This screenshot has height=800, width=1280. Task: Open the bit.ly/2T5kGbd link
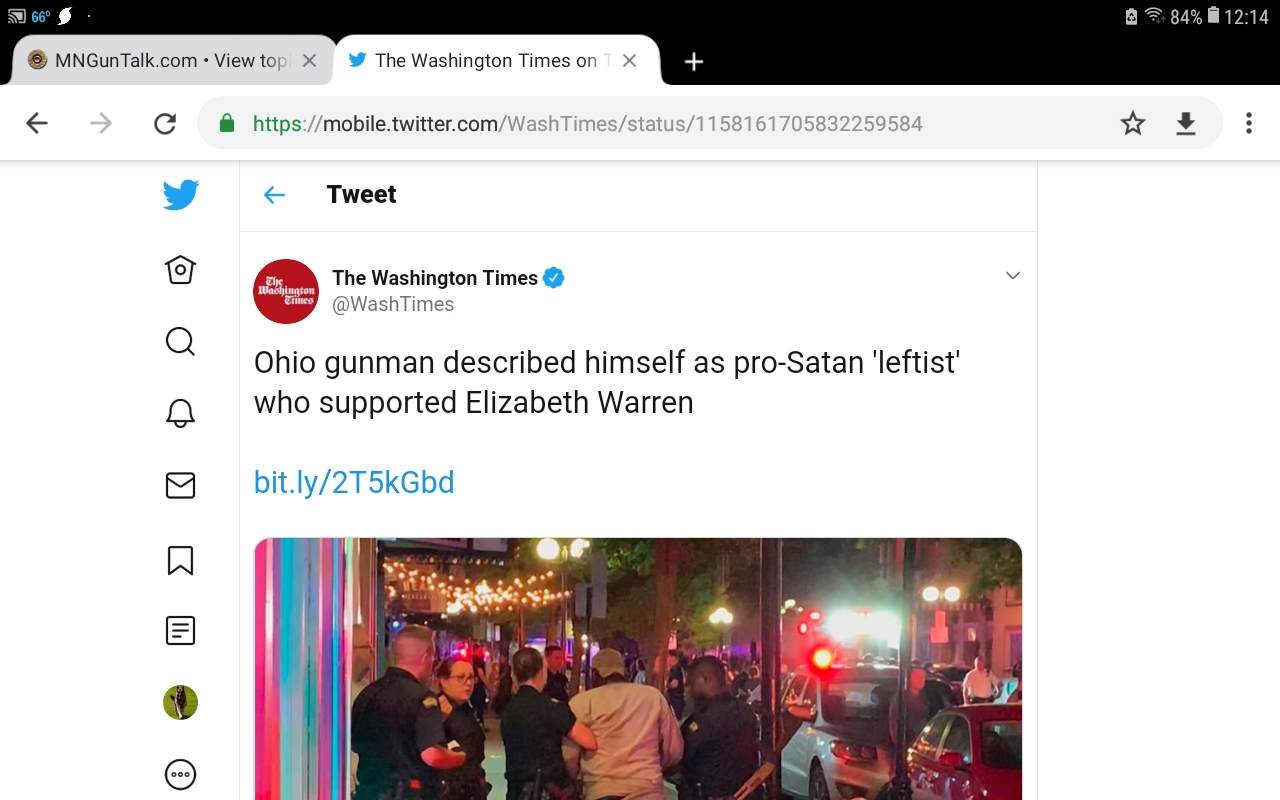pyautogui.click(x=354, y=483)
